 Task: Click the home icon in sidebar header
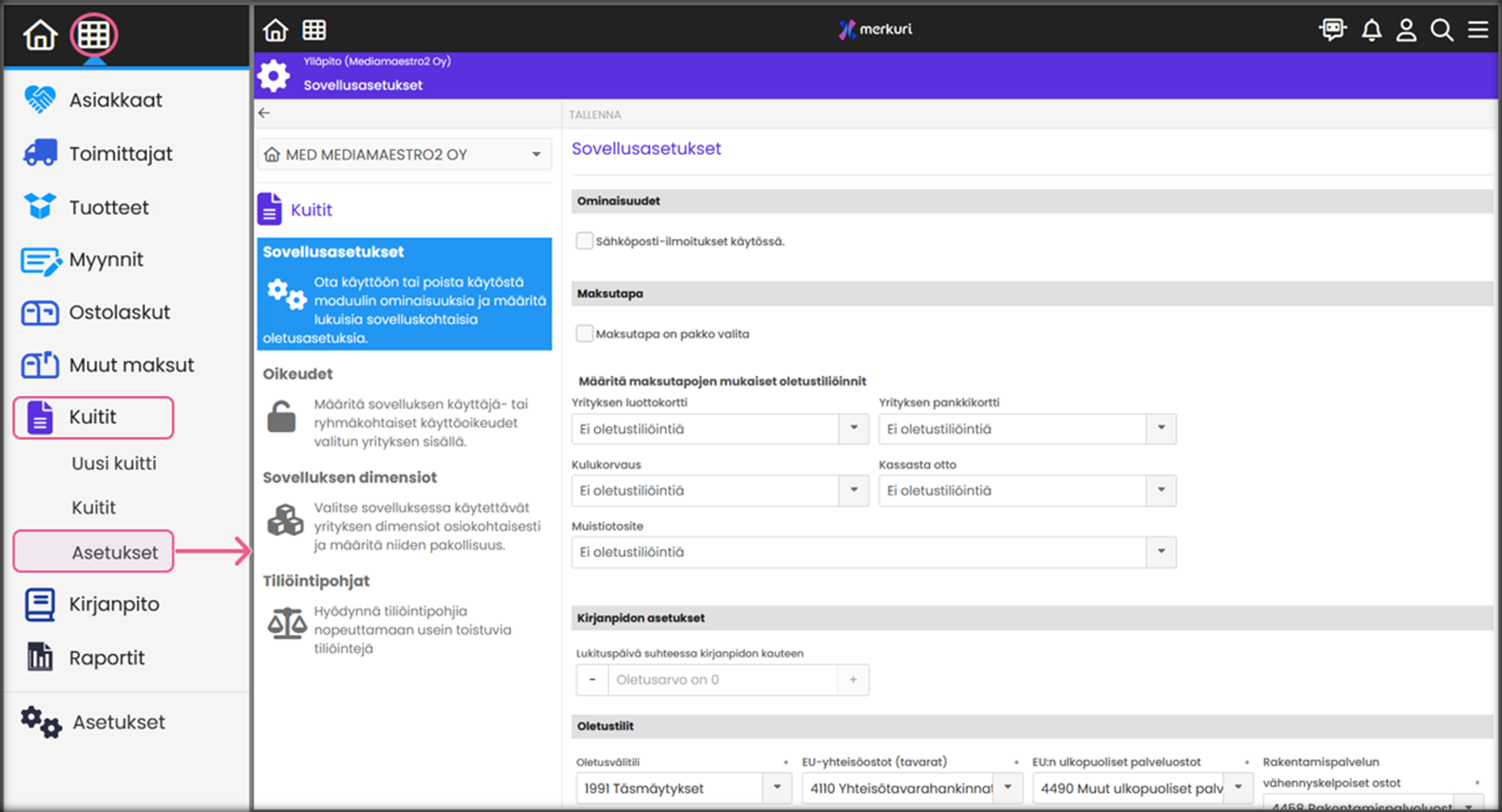point(40,35)
